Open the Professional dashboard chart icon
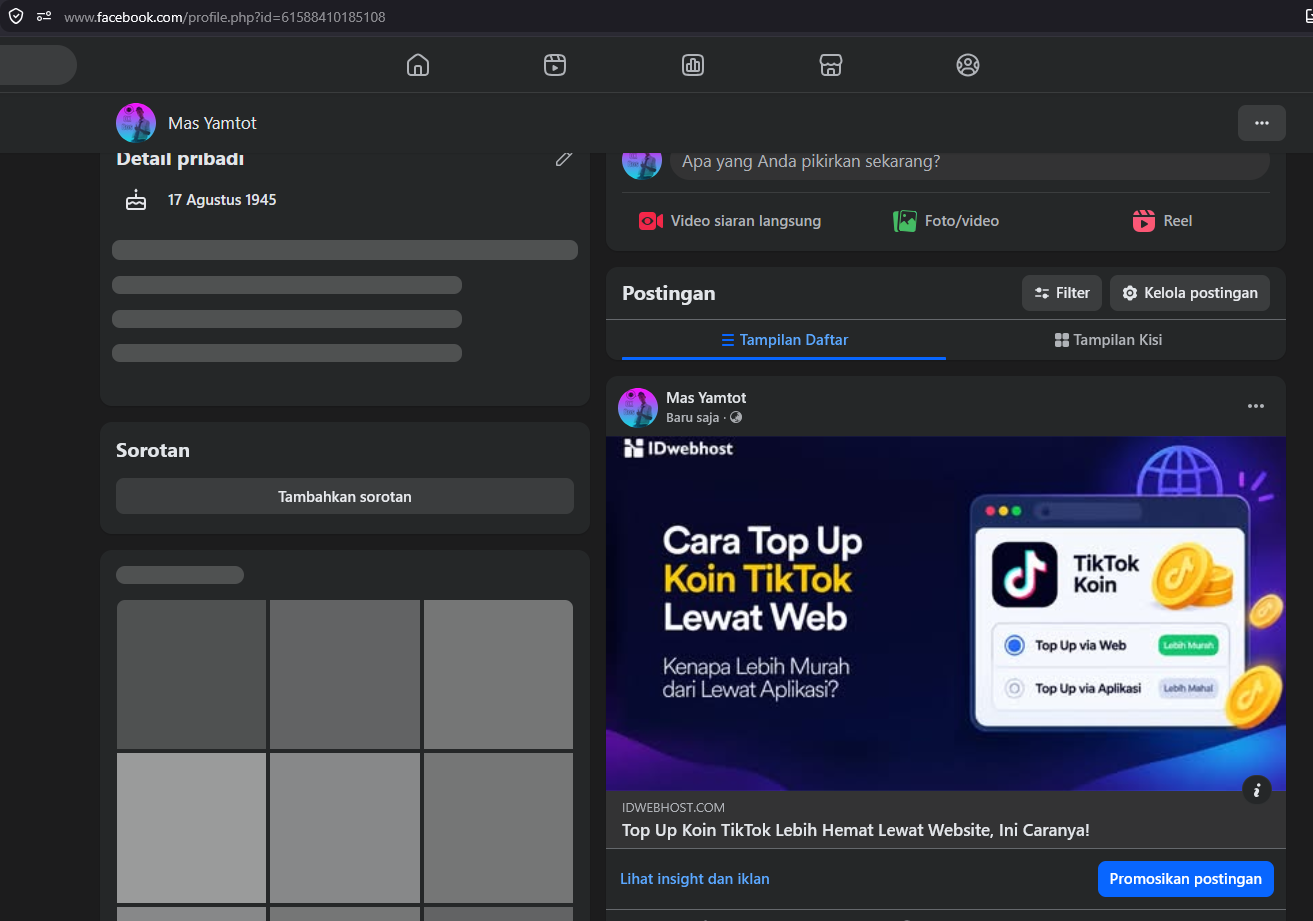The height and width of the screenshot is (921, 1313). coord(693,65)
